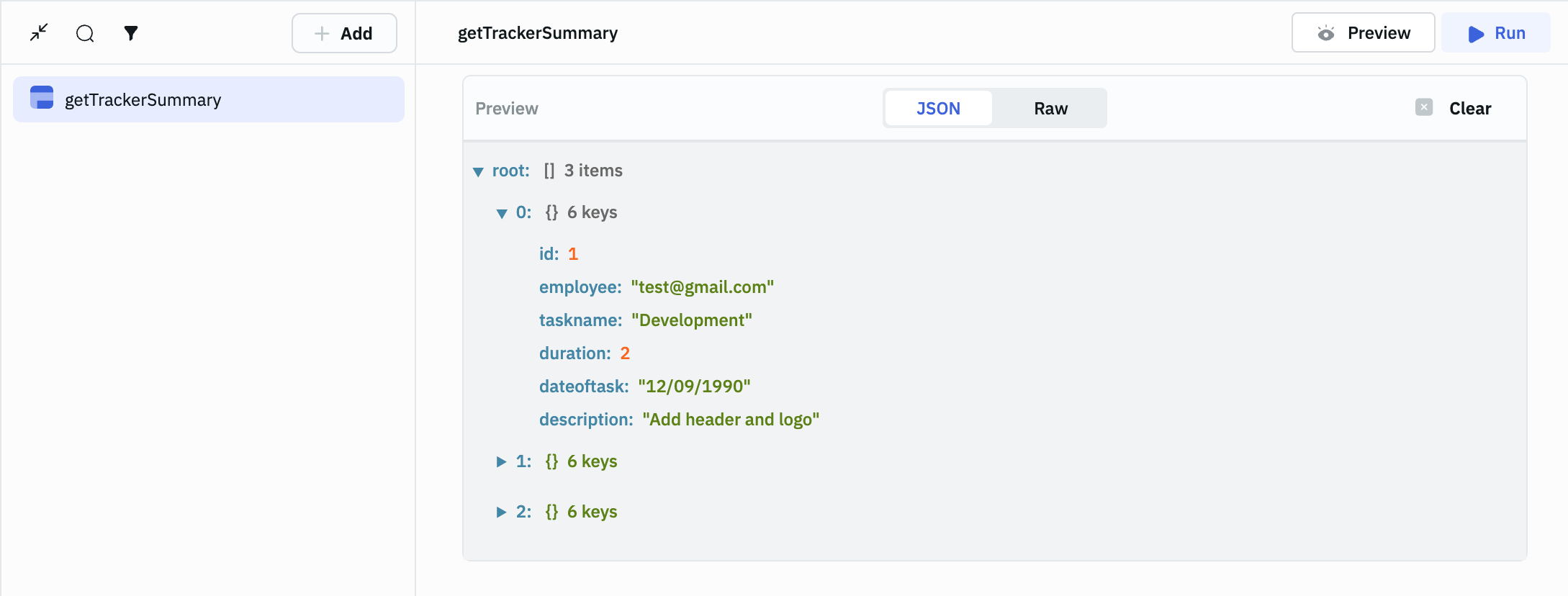Click the collapse arrows icon in sidebar
Screen dimensions: 1568x596
pyautogui.click(x=39, y=32)
